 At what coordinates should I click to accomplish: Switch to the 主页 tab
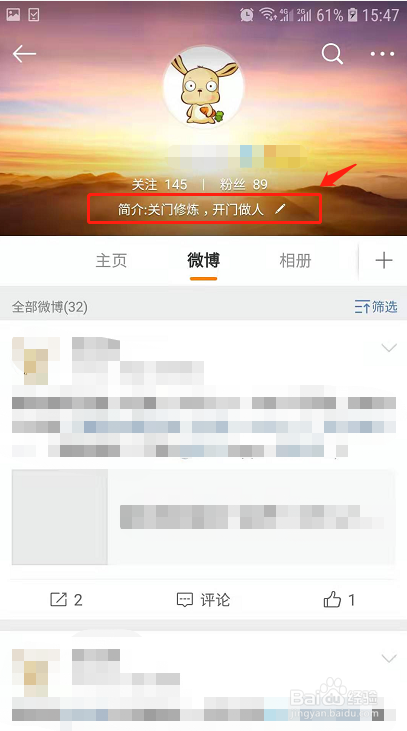click(111, 260)
